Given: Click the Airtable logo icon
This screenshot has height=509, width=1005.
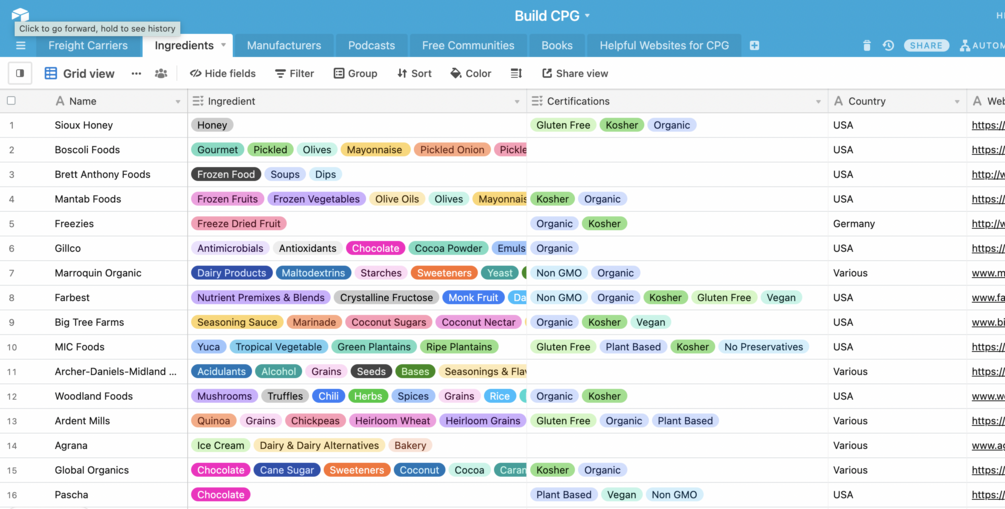Looking at the screenshot, I should [20, 14].
